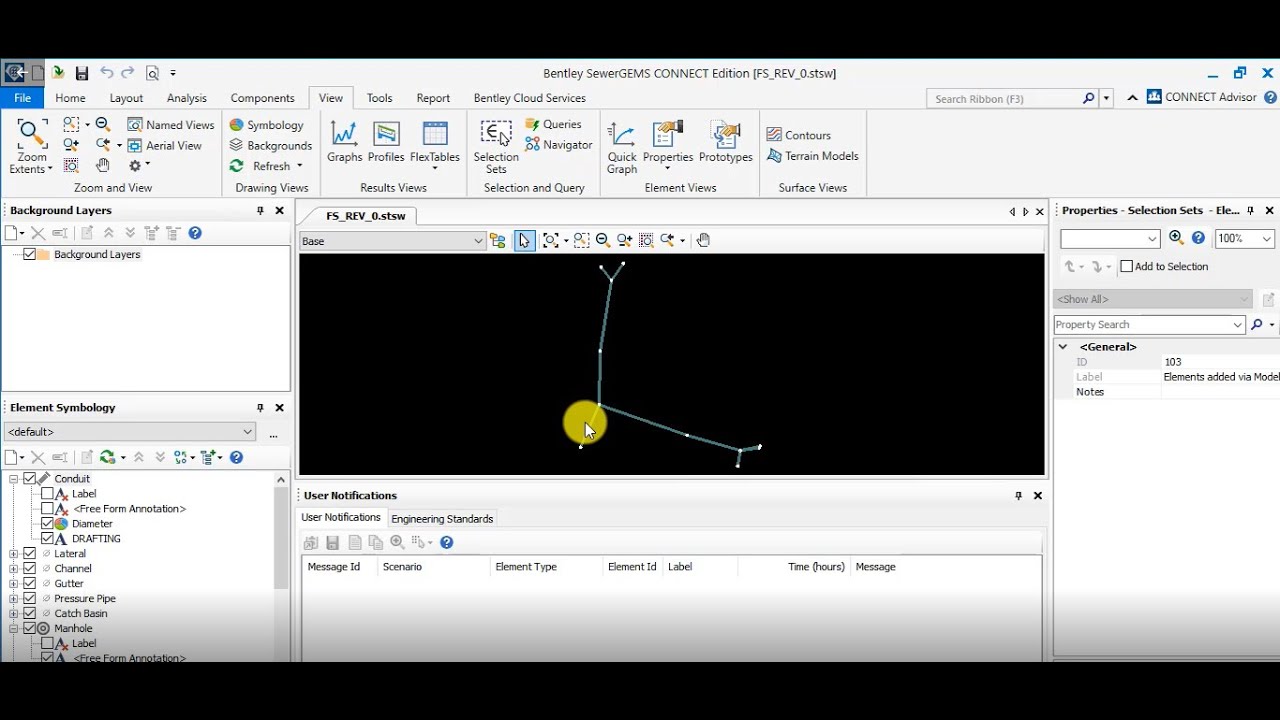Click the Properties ribbon icon
This screenshot has height=720, width=1280.
pyautogui.click(x=668, y=145)
